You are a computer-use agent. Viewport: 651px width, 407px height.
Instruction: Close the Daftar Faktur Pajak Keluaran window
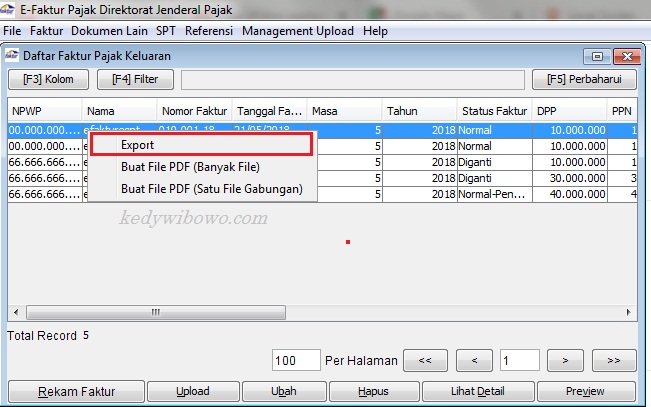pos(627,56)
